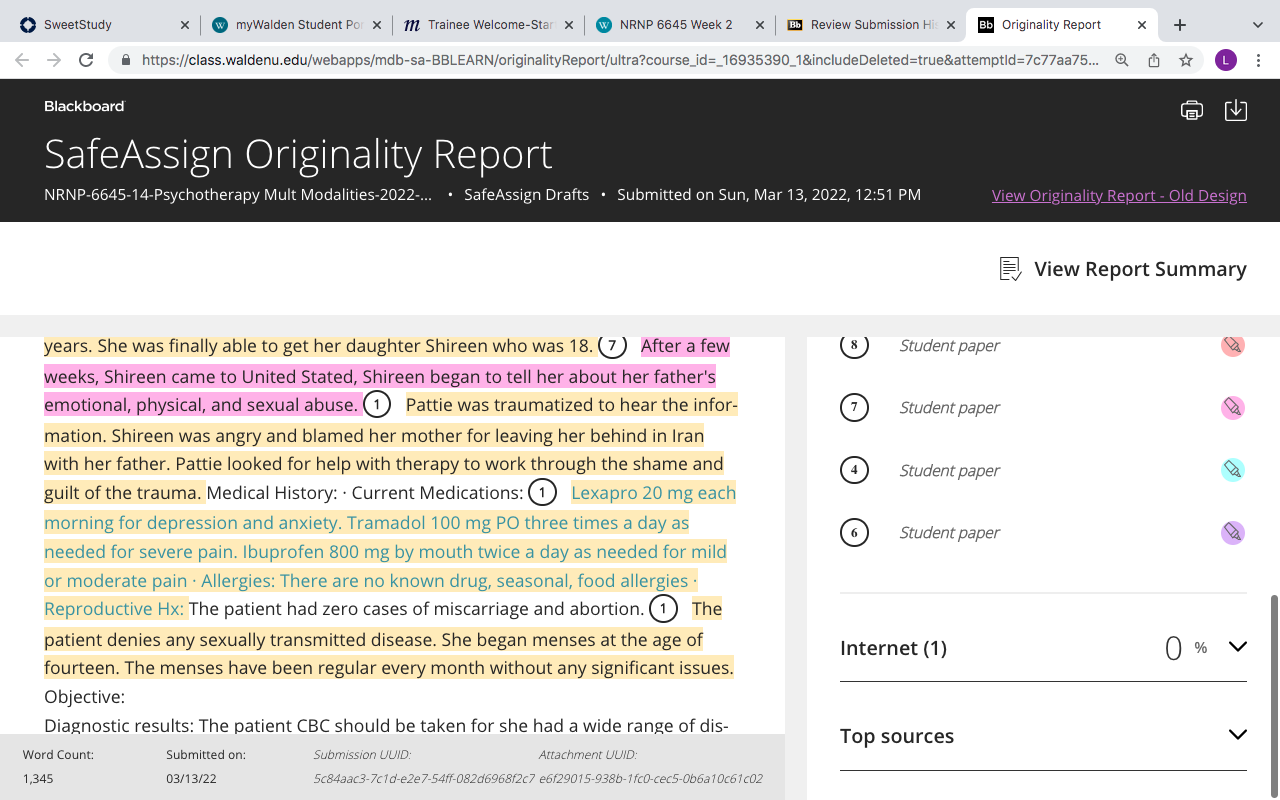This screenshot has height=800, width=1280.
Task: Click the Word Count value 1,345
Action: point(40,778)
